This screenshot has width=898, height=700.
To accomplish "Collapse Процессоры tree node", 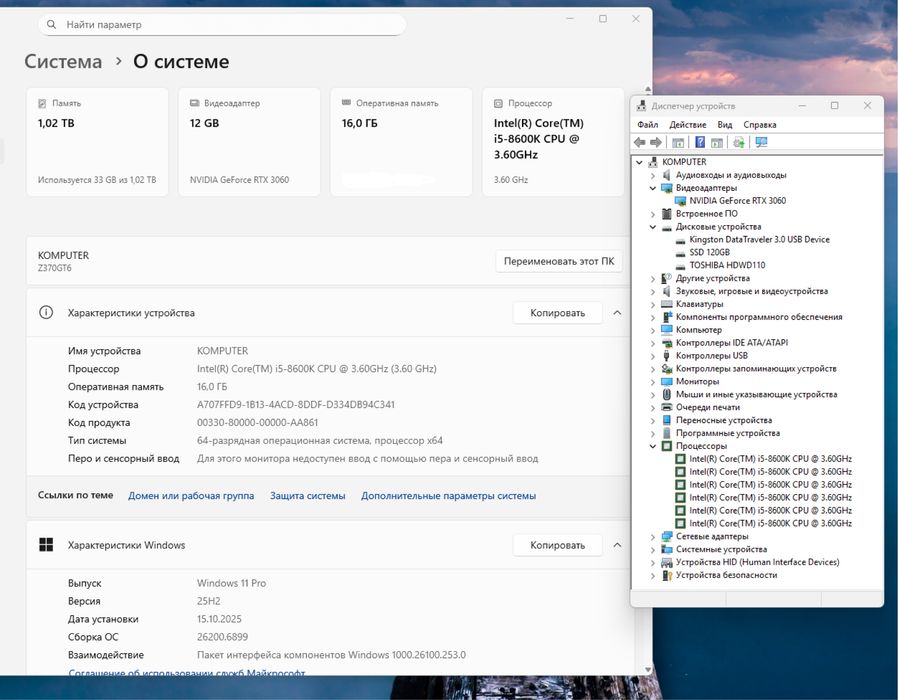I will 653,446.
